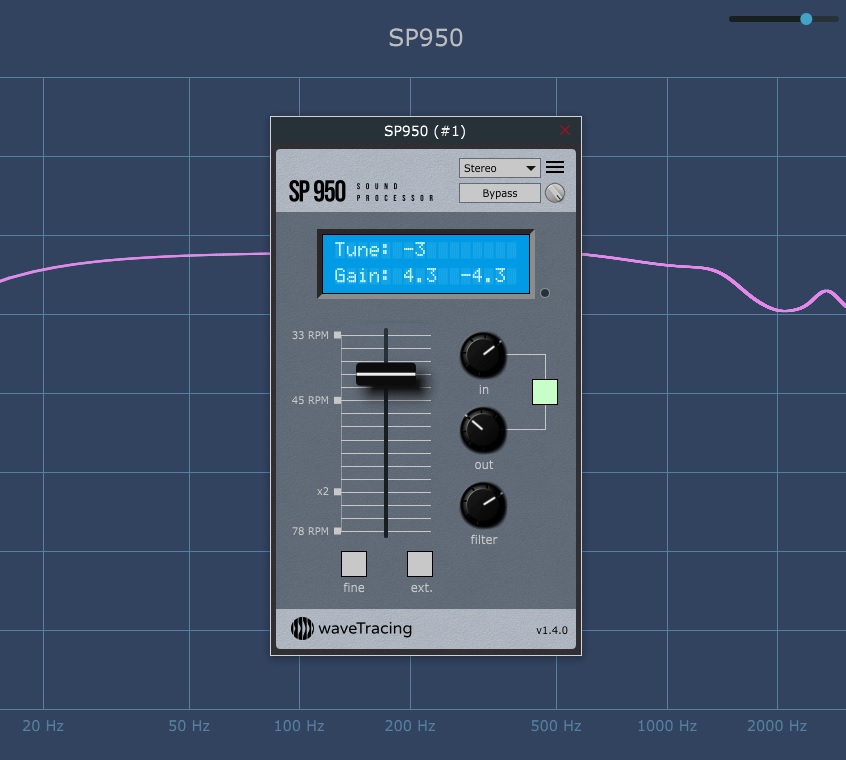Click the 50 Hz axis label

189,725
